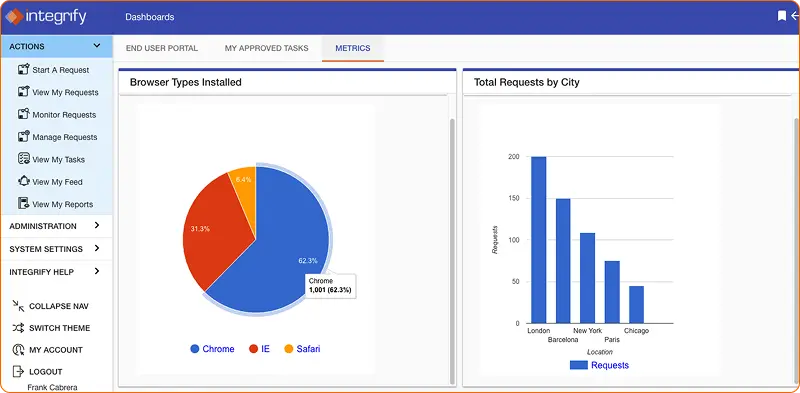This screenshot has width=800, height=393.
Task: Click the Manage Requests icon
Action: pyautogui.click(x=23, y=136)
